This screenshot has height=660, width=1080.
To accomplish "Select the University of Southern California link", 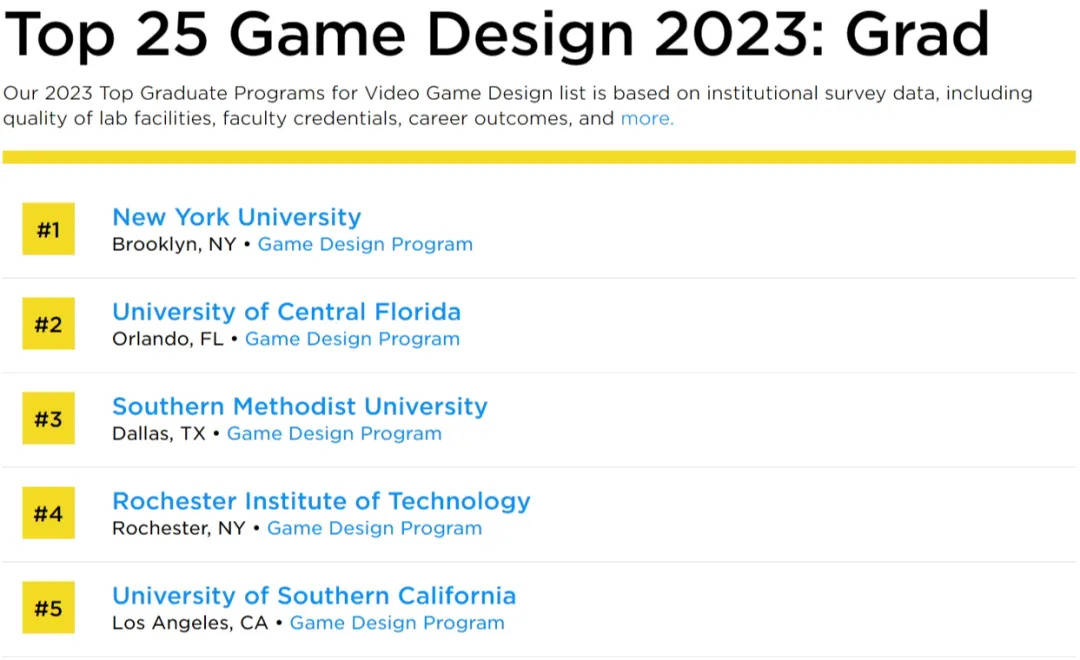I will 314,595.
